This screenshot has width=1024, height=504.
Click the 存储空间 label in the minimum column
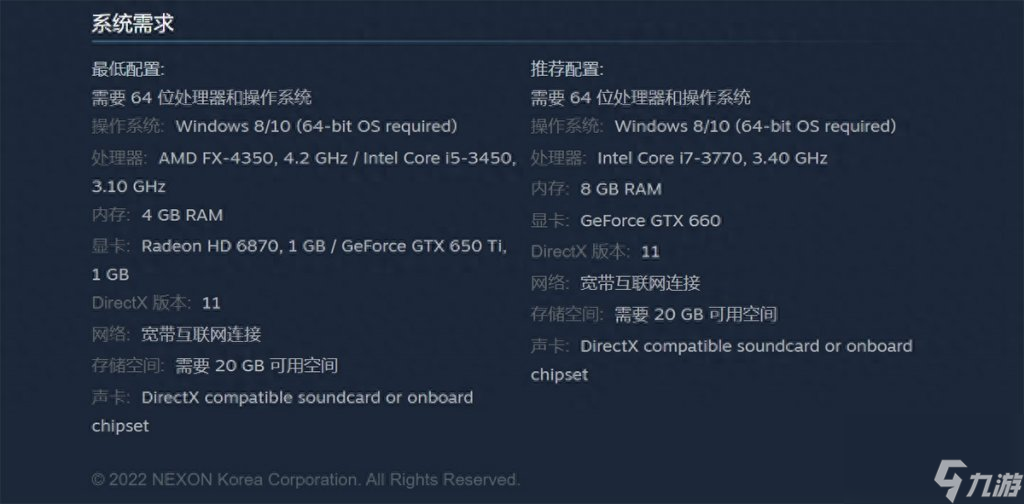click(129, 365)
